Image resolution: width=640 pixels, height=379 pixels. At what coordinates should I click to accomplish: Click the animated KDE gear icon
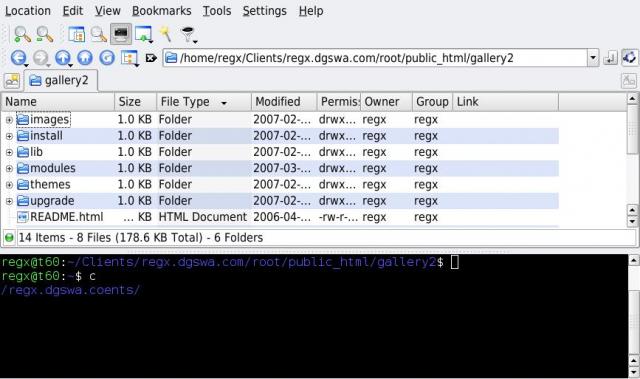630,58
